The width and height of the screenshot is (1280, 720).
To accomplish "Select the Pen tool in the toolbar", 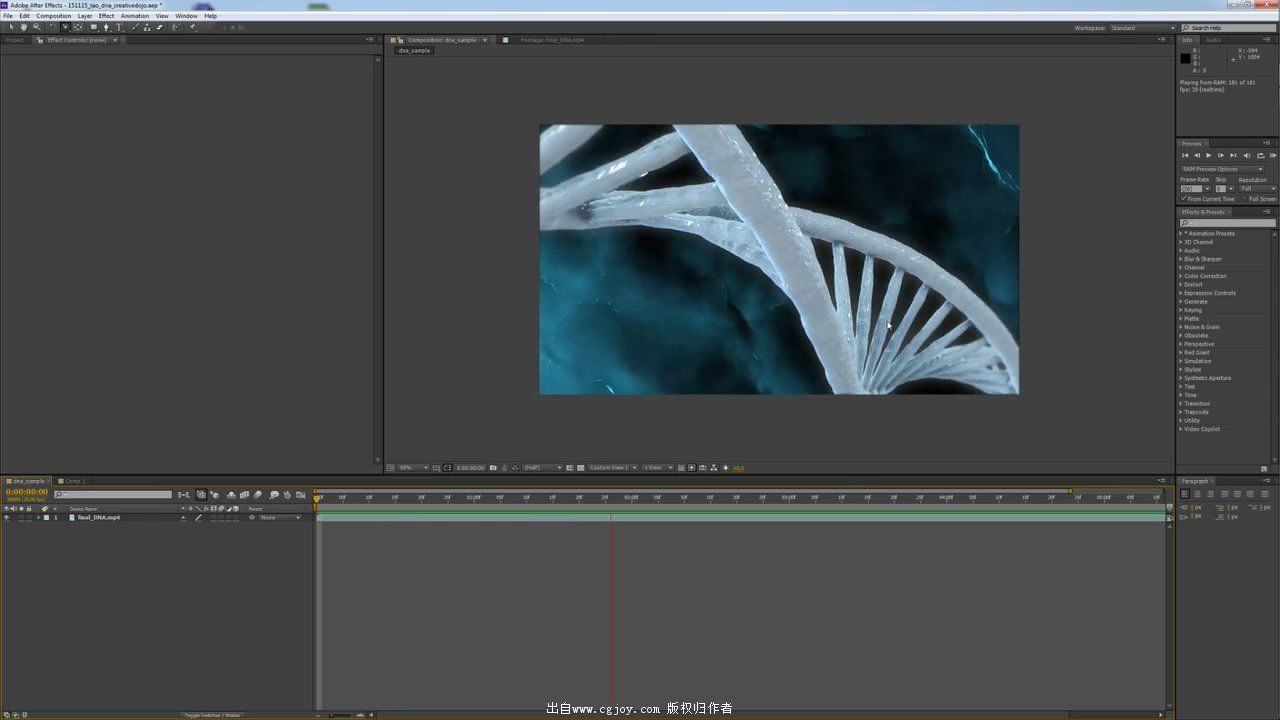I will [107, 27].
